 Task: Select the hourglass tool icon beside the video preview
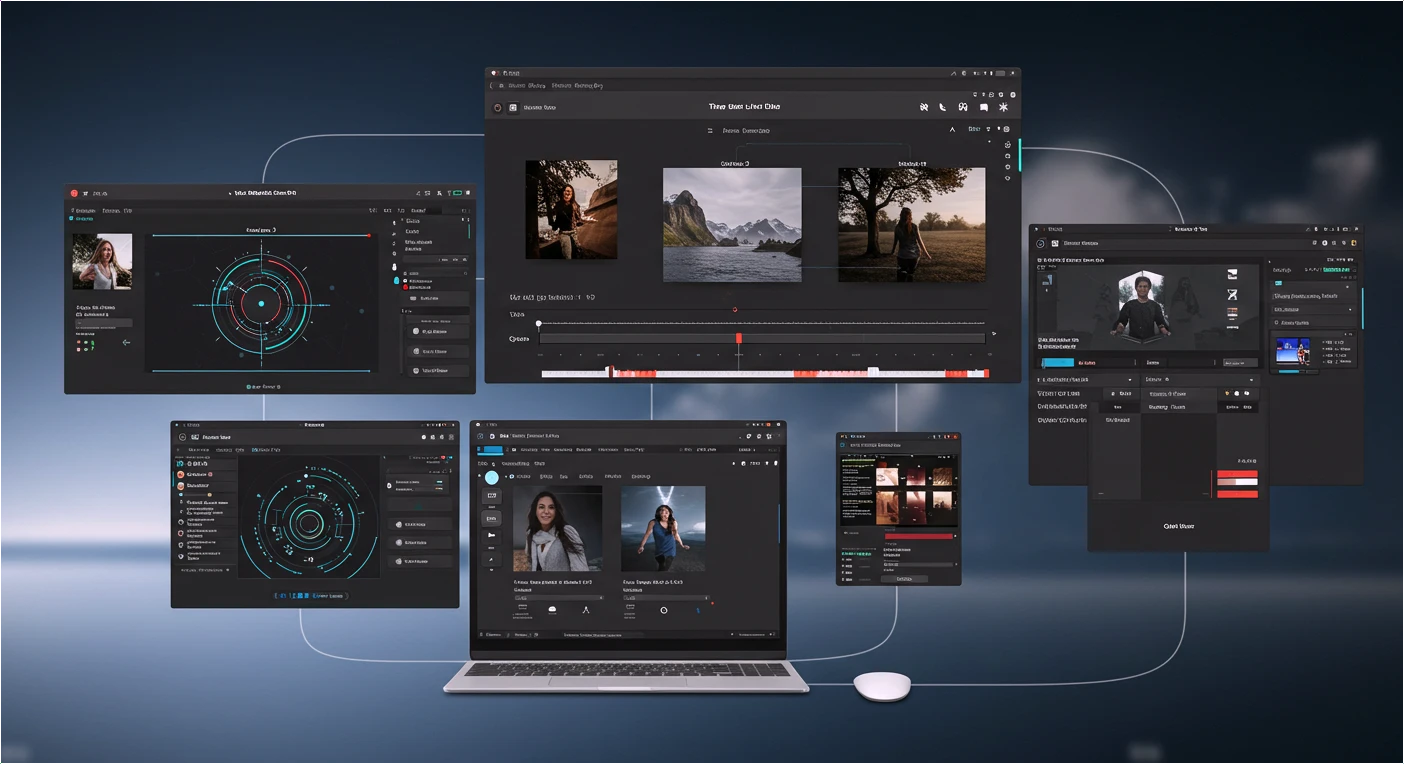coord(1233,294)
